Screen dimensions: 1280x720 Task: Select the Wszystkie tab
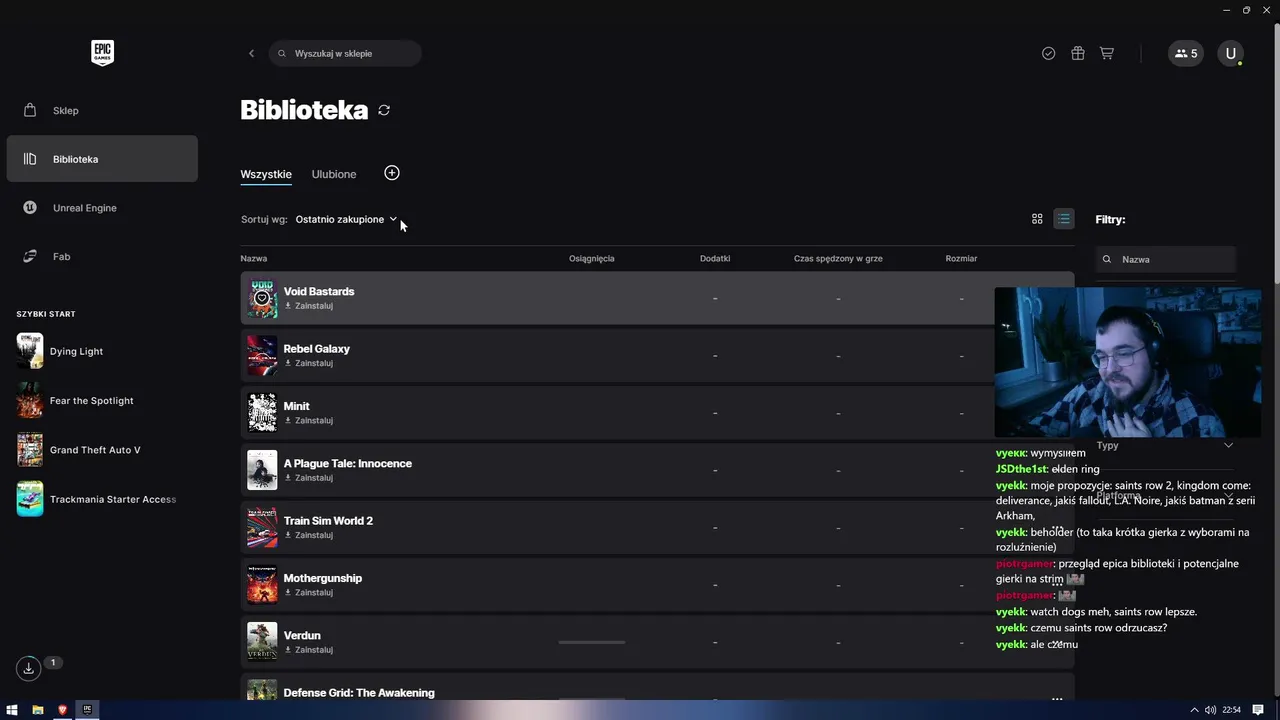tap(266, 174)
